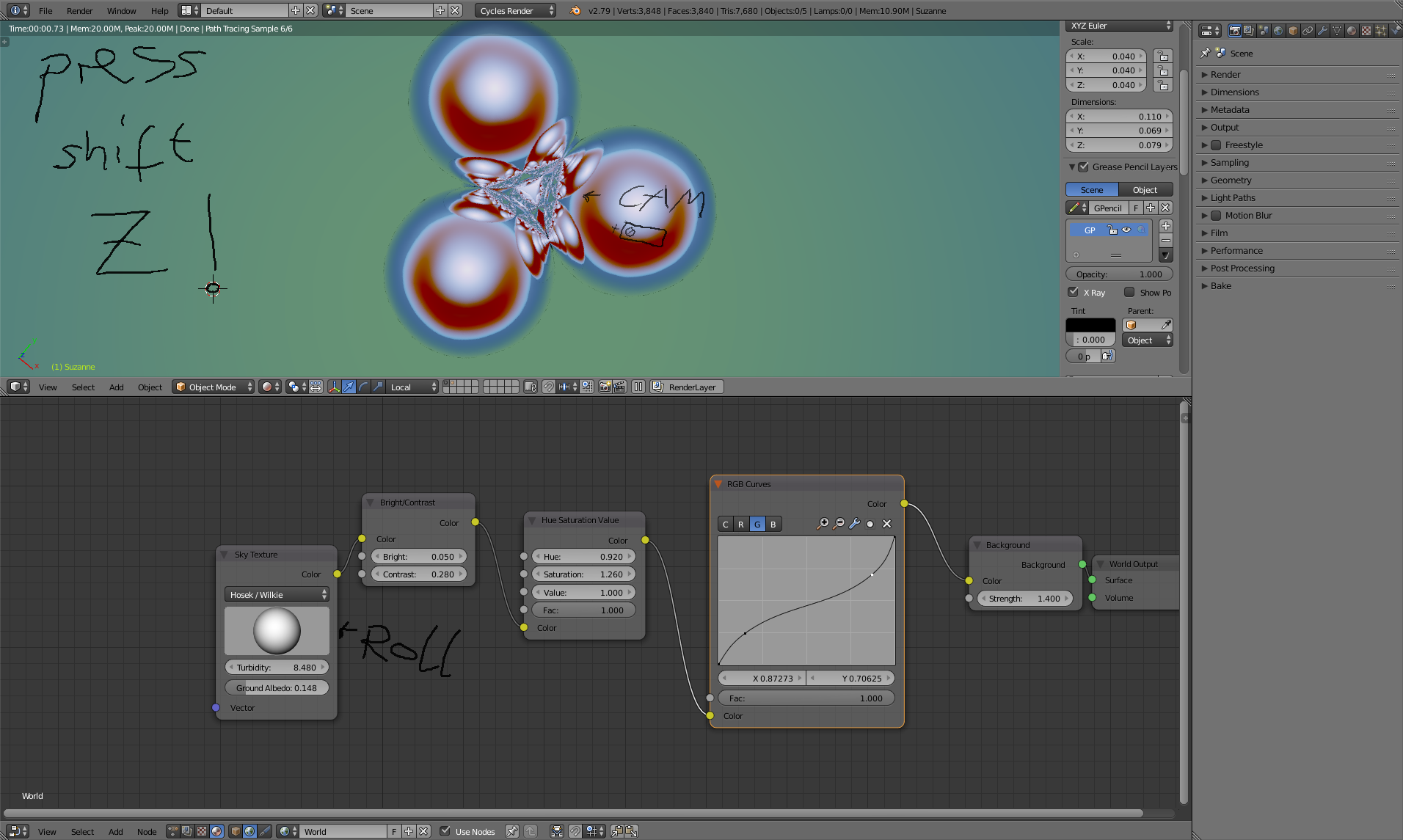Viewport: 1403px width, 840px height.
Task: Click OpenGL render camera icon in viewport header
Action: click(605, 387)
